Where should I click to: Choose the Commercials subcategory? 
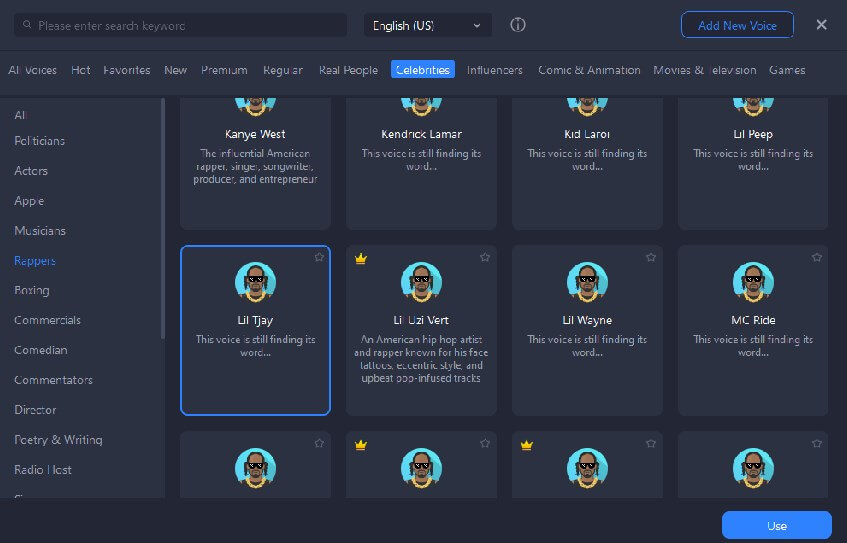(x=48, y=320)
